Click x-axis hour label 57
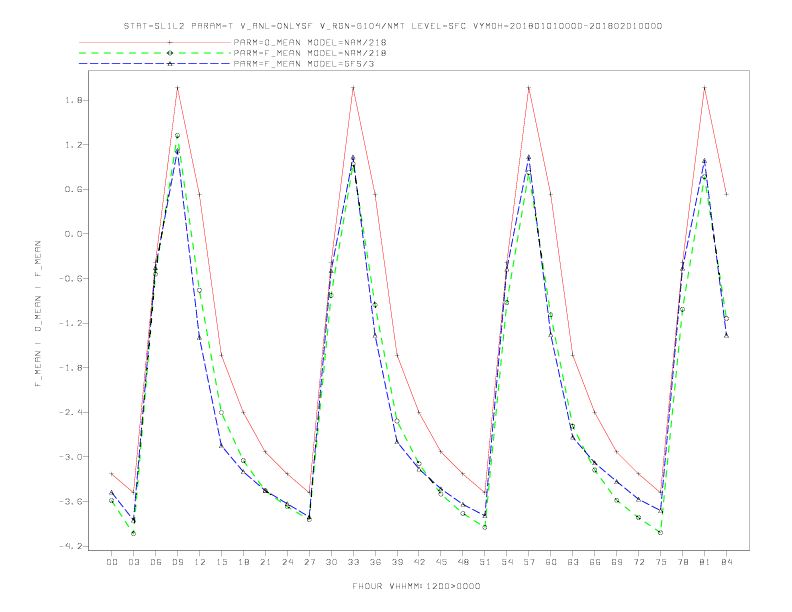The width and height of the screenshot is (792, 612). pos(529,562)
